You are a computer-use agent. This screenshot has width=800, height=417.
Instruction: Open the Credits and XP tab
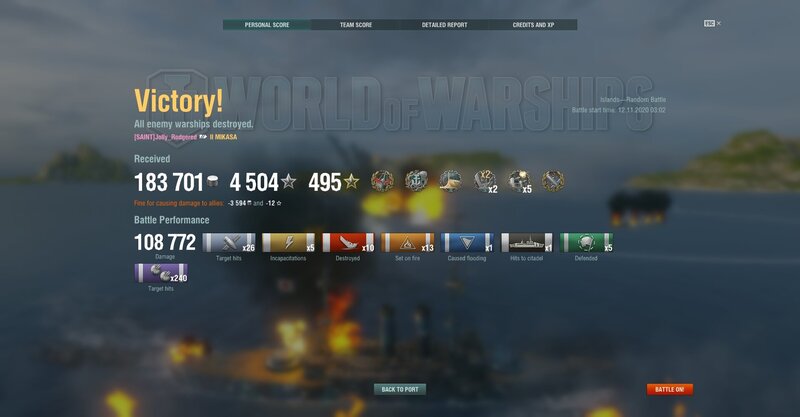pos(533,24)
